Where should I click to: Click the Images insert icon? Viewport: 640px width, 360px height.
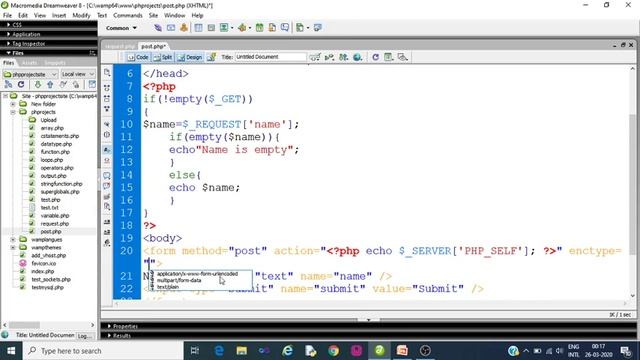pos(224,28)
